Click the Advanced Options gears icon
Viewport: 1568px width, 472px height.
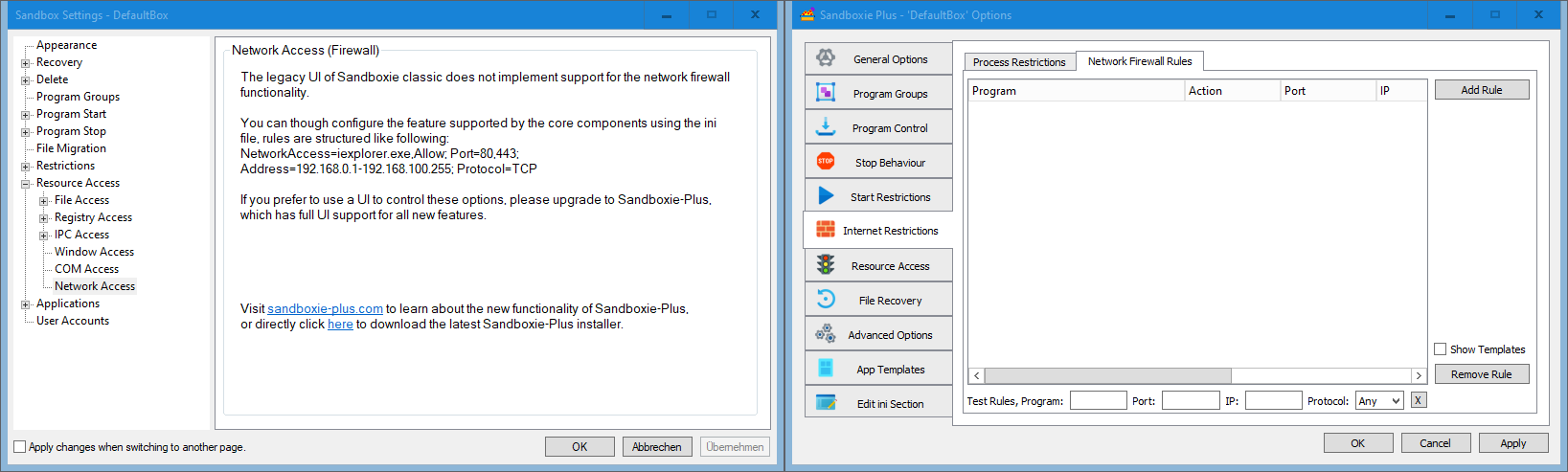(x=825, y=334)
